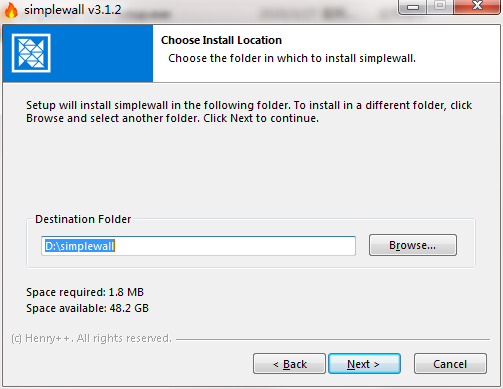The image size is (503, 389).
Task: Click the simplewall logo in the blue header
Action: (31, 53)
